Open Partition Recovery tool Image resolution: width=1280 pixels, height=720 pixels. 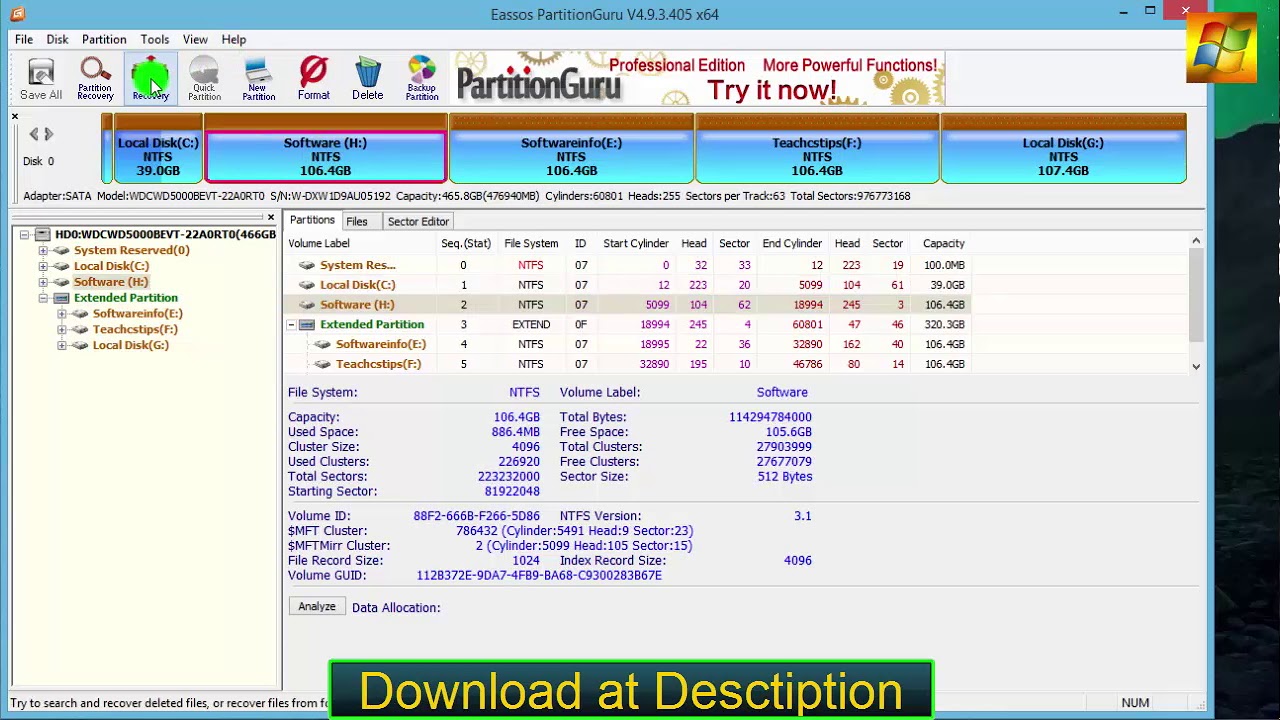95,79
